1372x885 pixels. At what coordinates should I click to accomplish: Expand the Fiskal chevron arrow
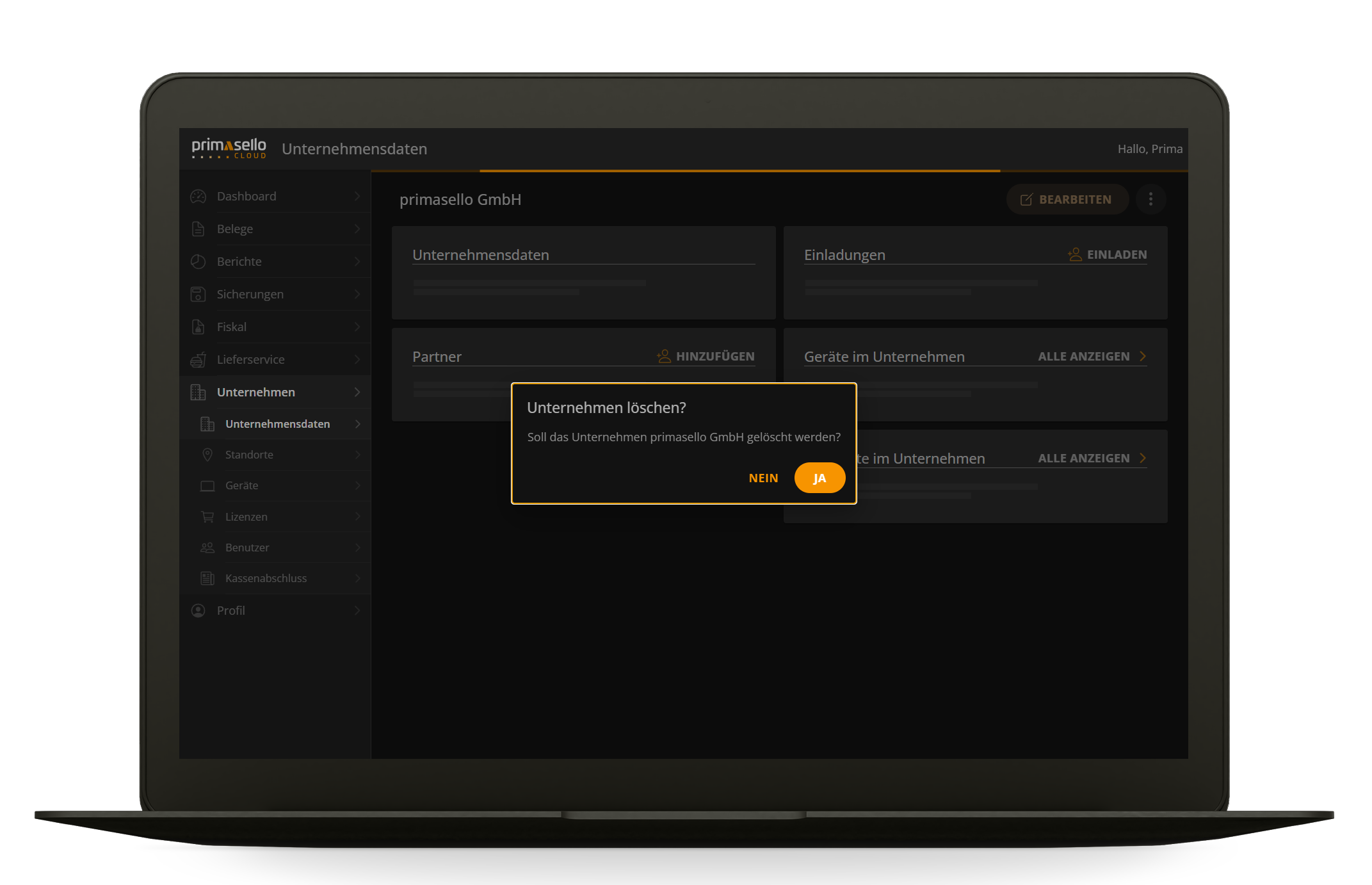(357, 327)
